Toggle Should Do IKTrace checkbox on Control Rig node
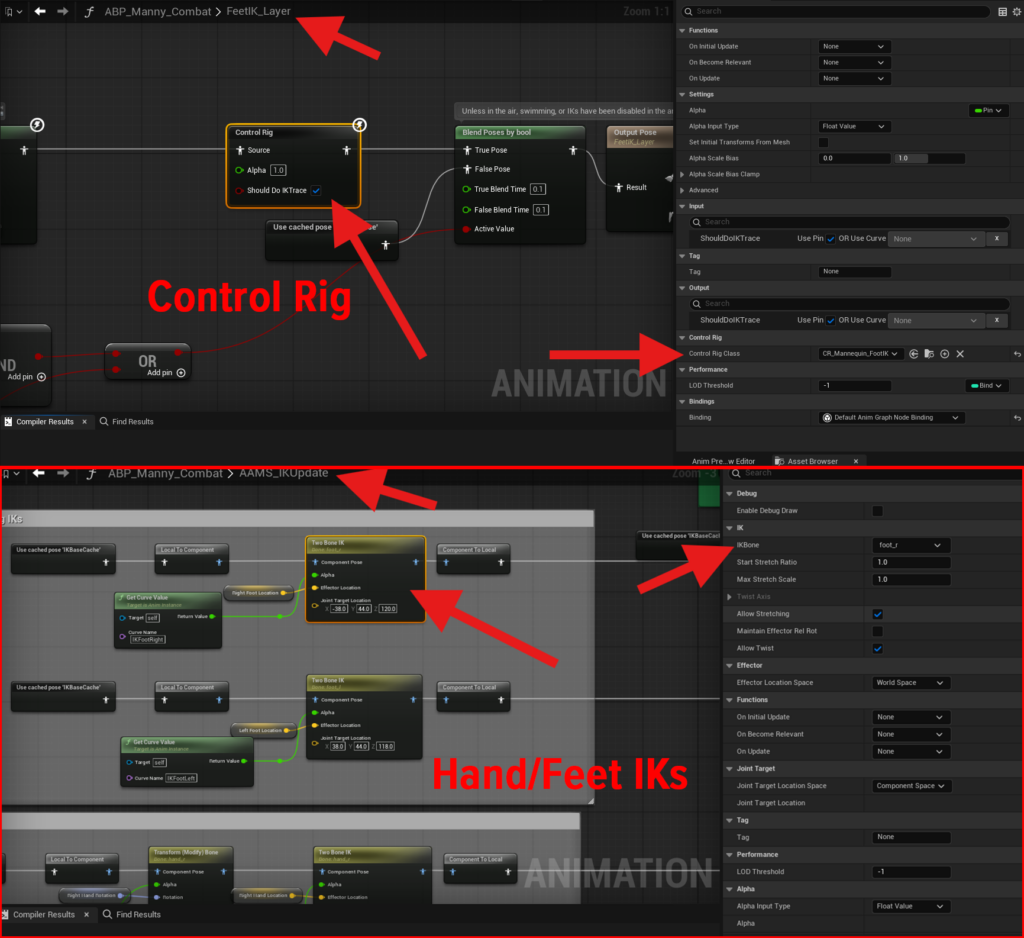1024x938 pixels. pos(316,190)
